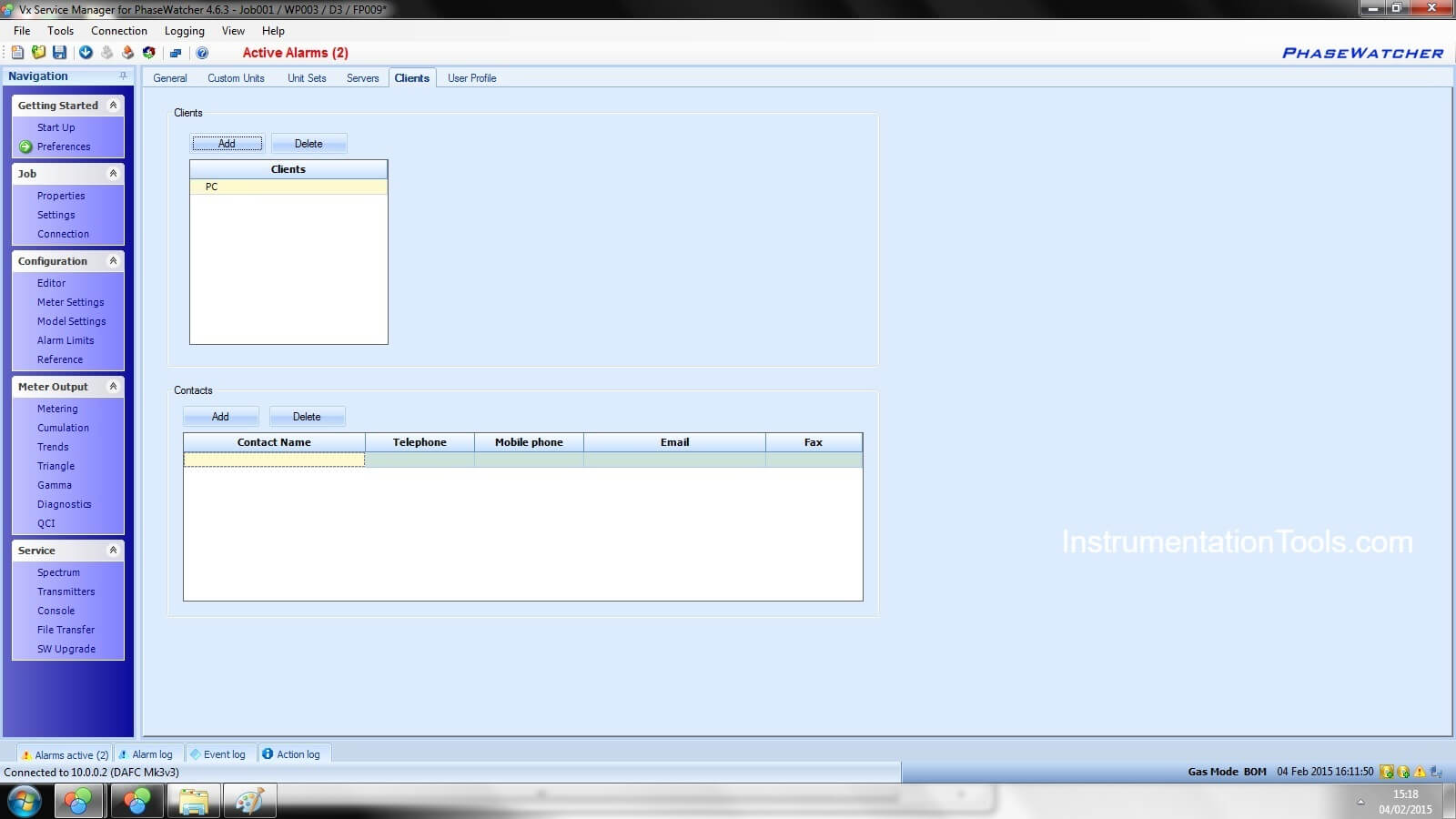Click Delete in the Clients section
This screenshot has height=819, width=1456.
pos(308,144)
